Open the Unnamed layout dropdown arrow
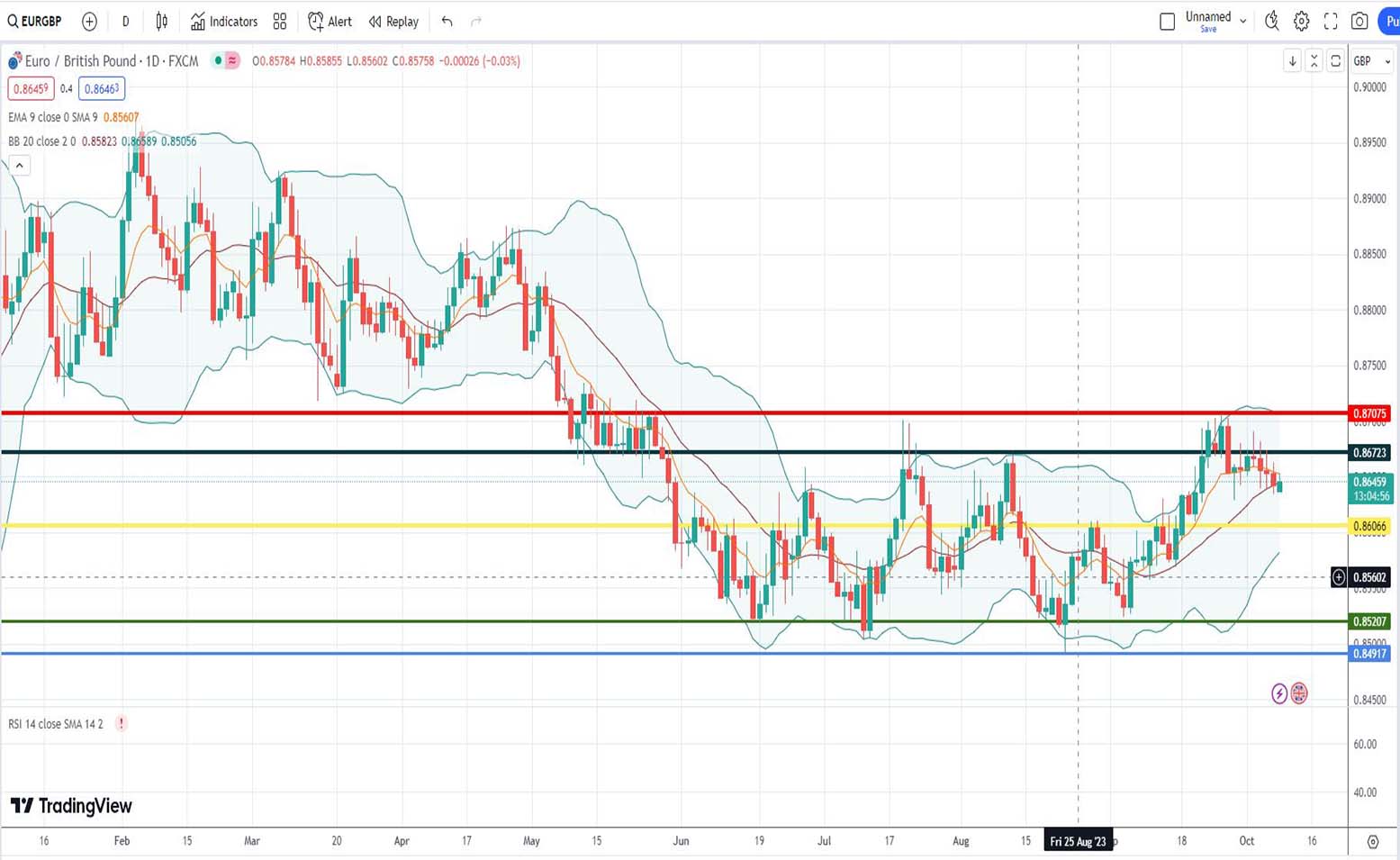This screenshot has height=860, width=1400. (1243, 22)
